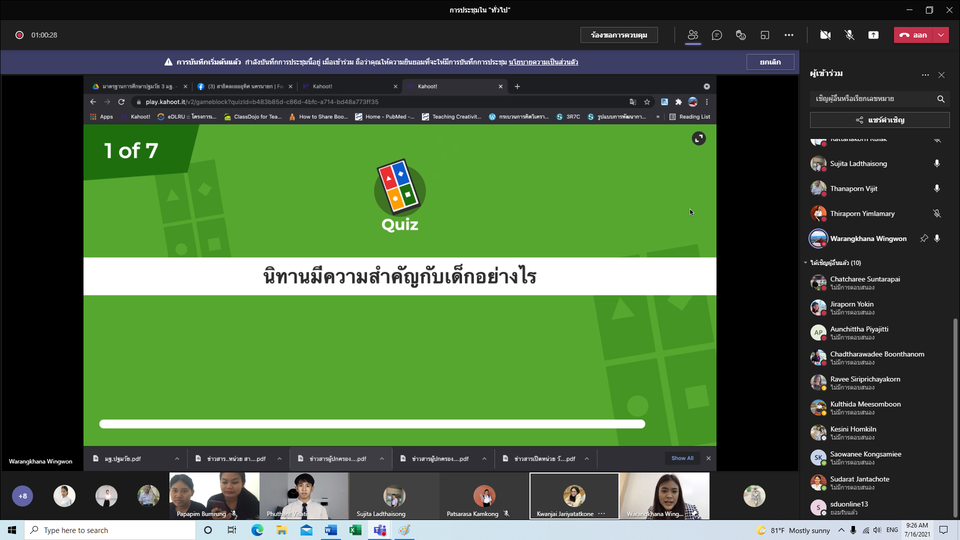
Task: Leave the meeting with red button
Action: click(913, 35)
